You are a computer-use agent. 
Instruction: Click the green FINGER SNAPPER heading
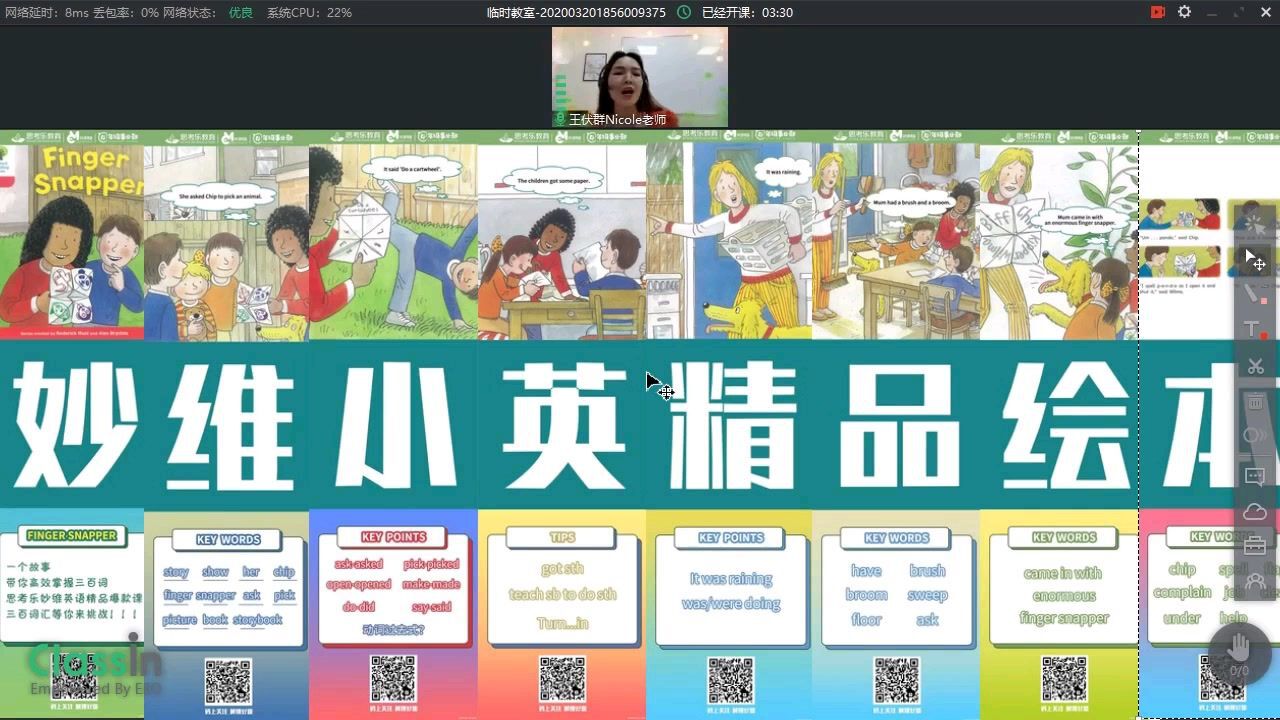[x=71, y=536]
